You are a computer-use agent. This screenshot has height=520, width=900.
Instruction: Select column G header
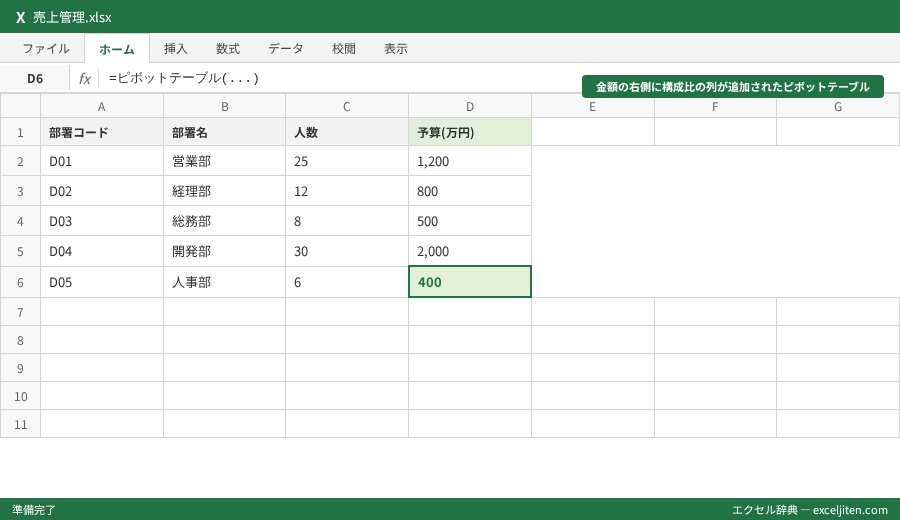838,106
